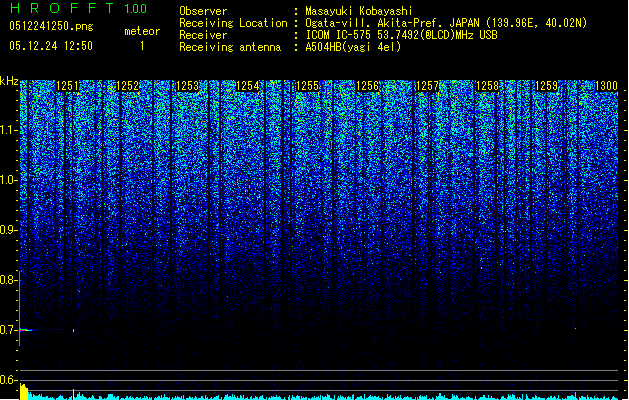Click the 1251 time marker
Screen dimensions: 629x400
point(67,86)
